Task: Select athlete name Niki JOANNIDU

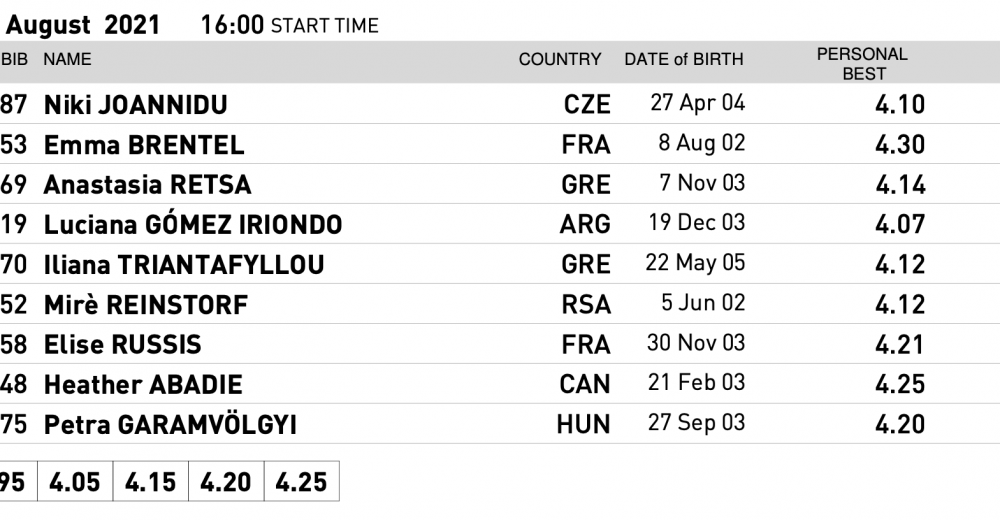Action: click(x=135, y=105)
